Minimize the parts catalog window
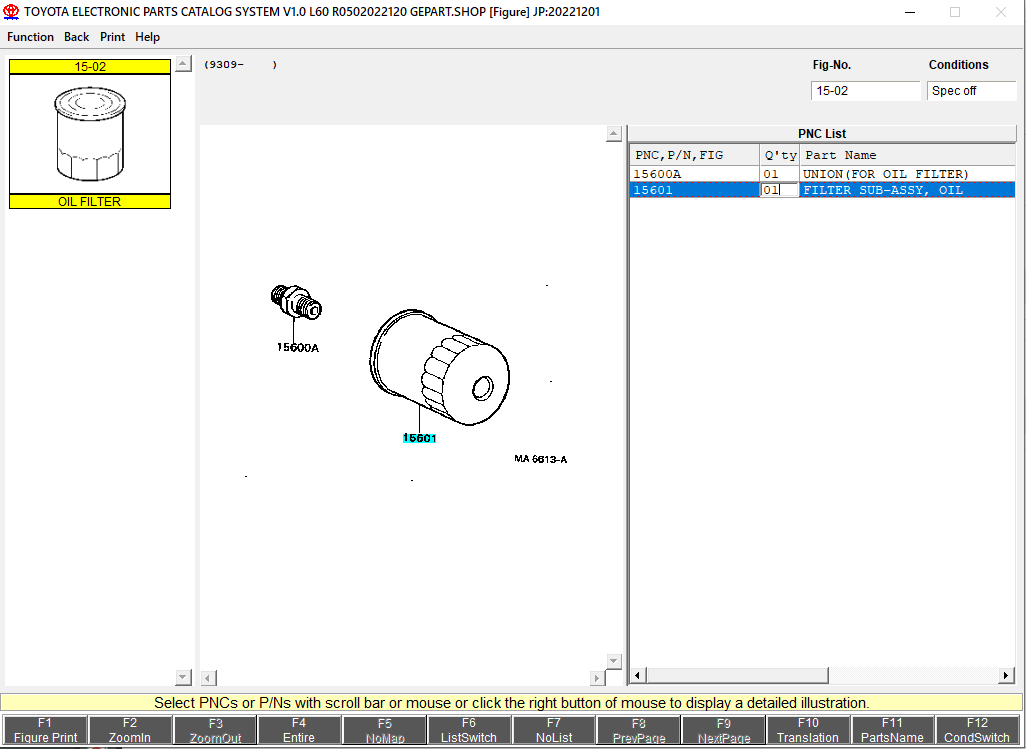Viewport: 1026px width, 749px height. click(x=910, y=12)
